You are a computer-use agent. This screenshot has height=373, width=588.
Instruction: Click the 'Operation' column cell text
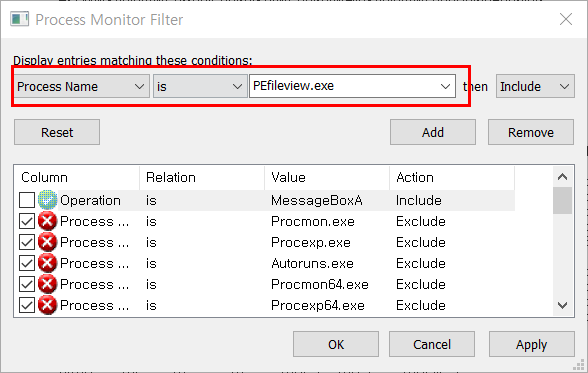[x=90, y=201]
